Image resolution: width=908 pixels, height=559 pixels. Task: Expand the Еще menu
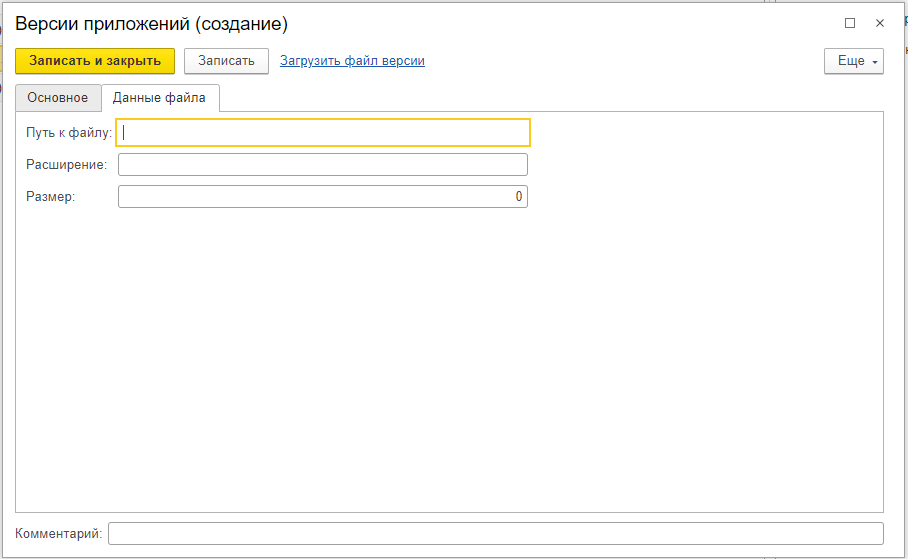(x=854, y=61)
